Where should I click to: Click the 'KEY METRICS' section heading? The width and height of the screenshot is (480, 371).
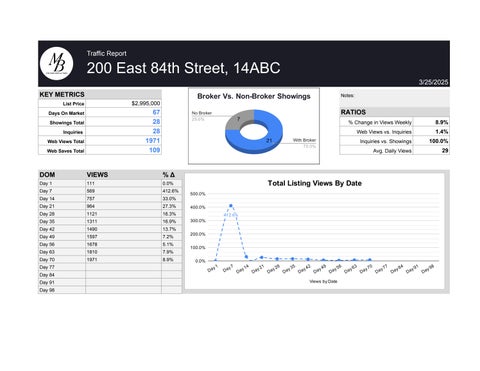62,94
